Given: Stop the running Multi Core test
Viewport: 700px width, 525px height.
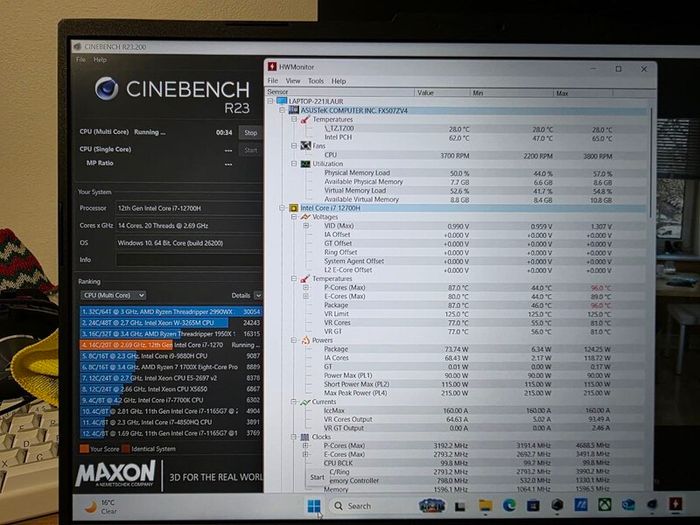Looking at the screenshot, I should (250, 133).
